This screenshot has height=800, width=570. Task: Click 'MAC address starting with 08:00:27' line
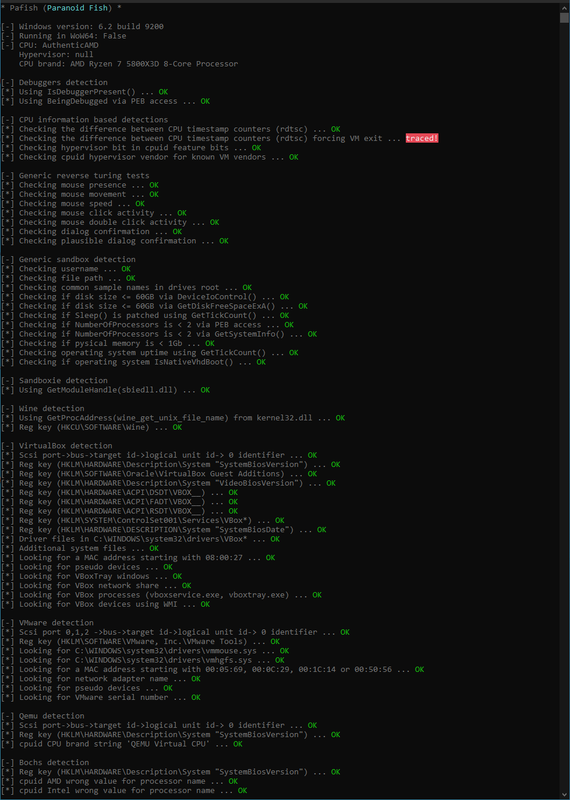[x=138, y=558]
